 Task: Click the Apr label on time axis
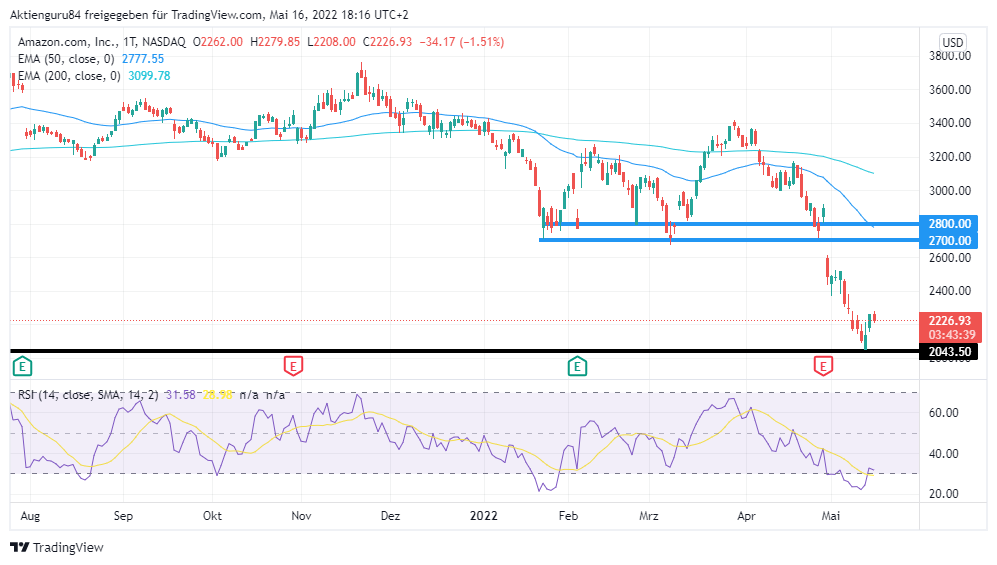[746, 516]
